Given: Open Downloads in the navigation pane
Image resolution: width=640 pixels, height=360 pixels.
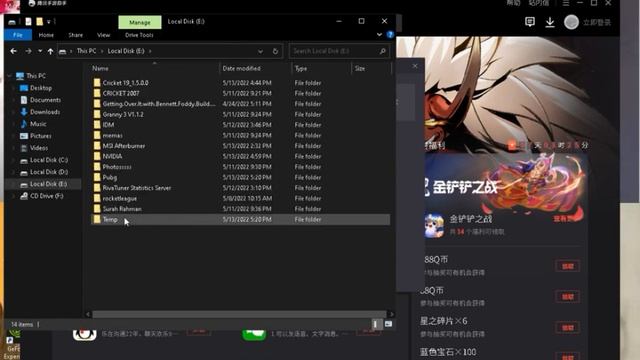Looking at the screenshot, I should click(x=45, y=112).
